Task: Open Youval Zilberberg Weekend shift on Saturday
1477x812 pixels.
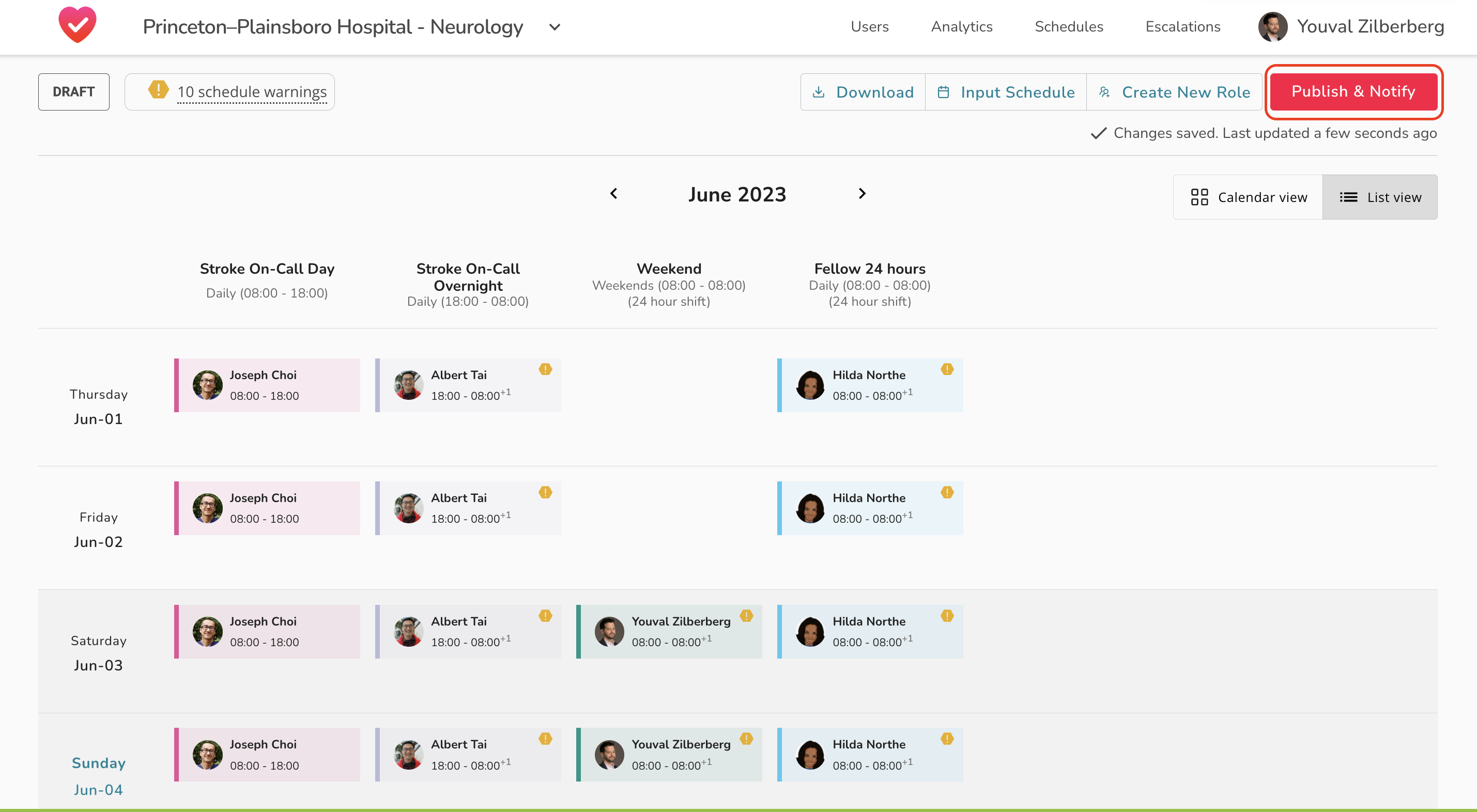Action: click(669, 632)
